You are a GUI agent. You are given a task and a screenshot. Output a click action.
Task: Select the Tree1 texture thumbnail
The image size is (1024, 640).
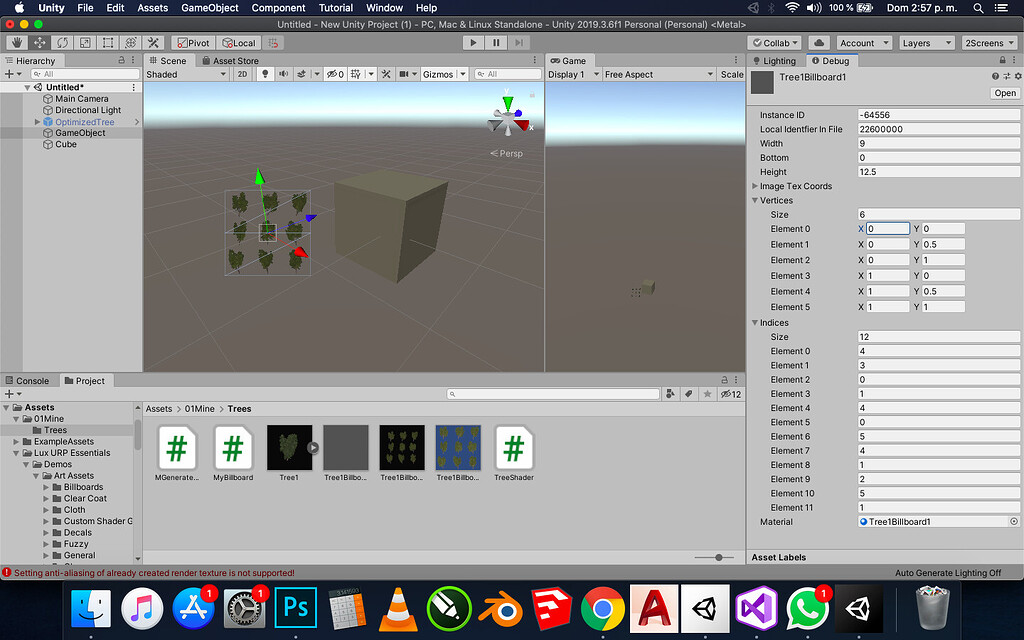(x=290, y=447)
